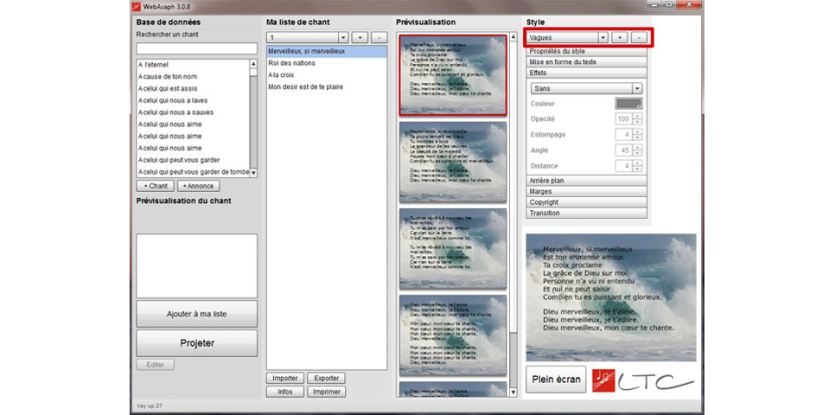Expand 'Propriétés du style' section
This screenshot has width=829, height=415.
(x=586, y=51)
